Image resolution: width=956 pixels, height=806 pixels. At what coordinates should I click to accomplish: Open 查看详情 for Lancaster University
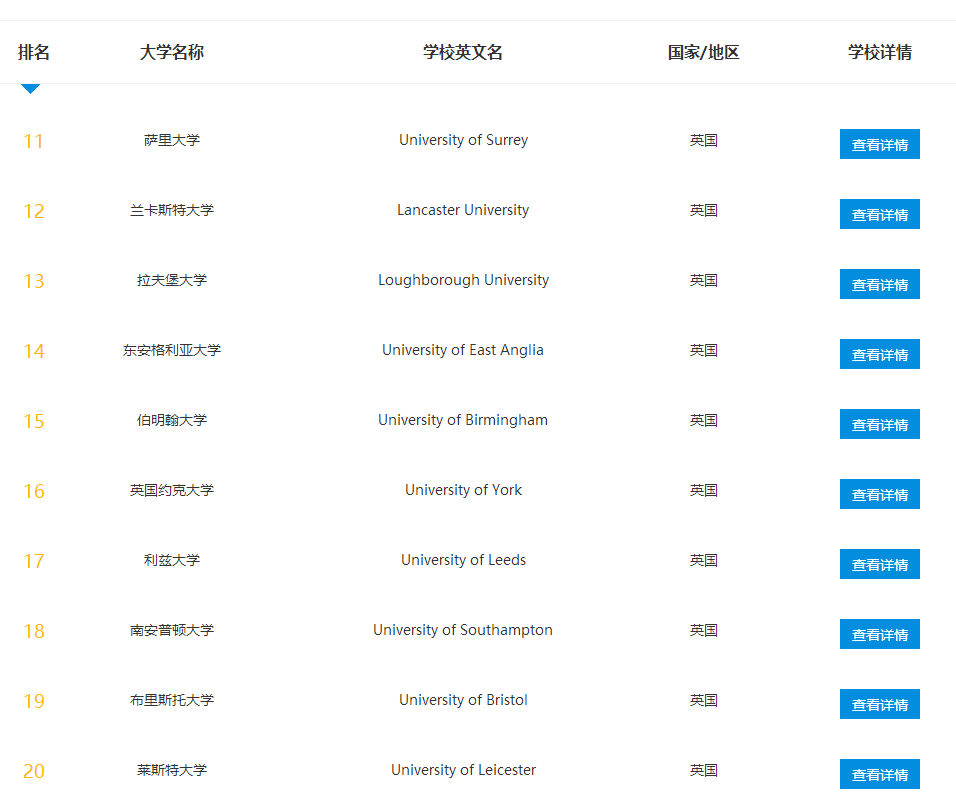880,214
